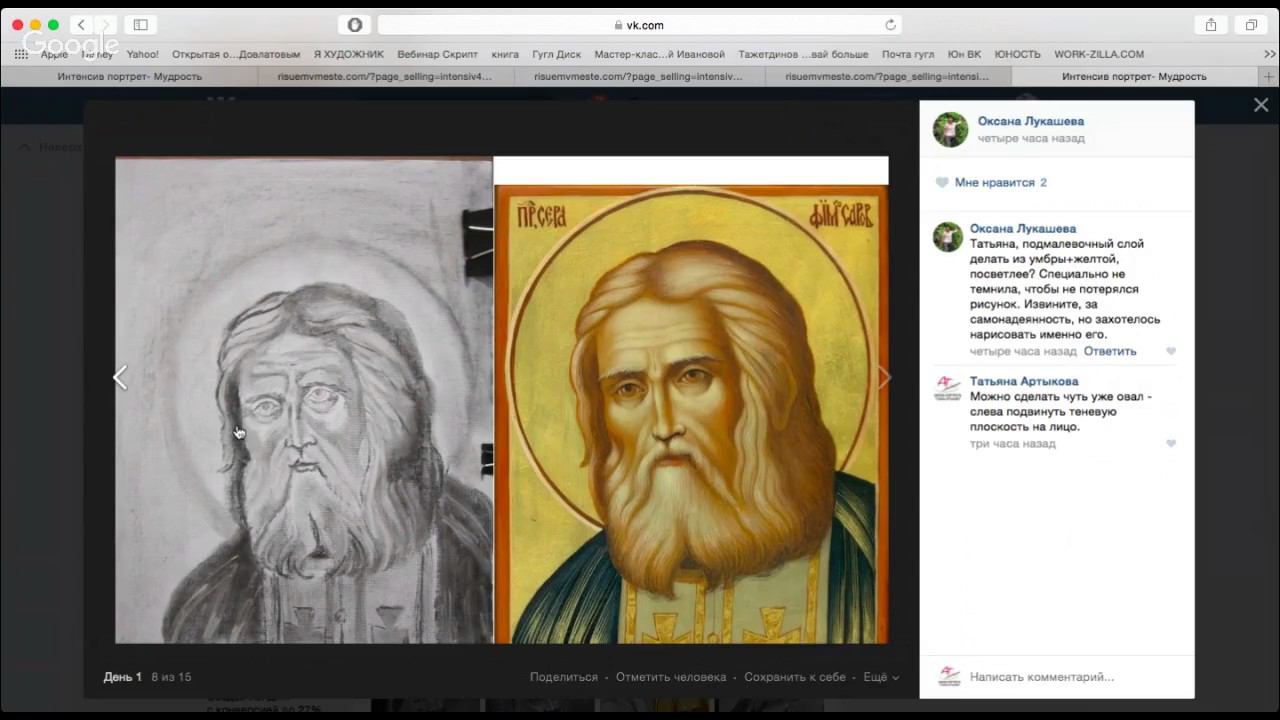Expand the Ещё menu under the photo

coord(880,677)
